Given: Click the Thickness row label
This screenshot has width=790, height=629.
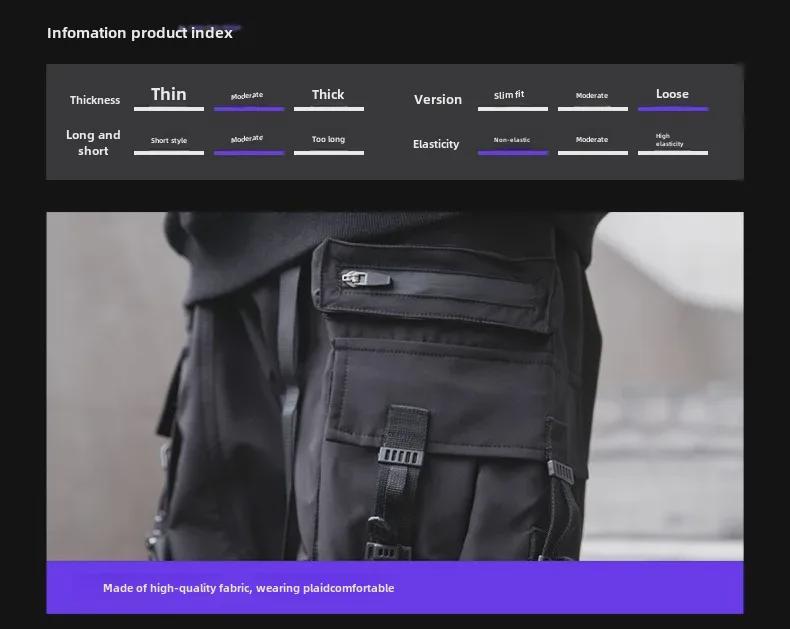Looking at the screenshot, I should pyautogui.click(x=95, y=100).
